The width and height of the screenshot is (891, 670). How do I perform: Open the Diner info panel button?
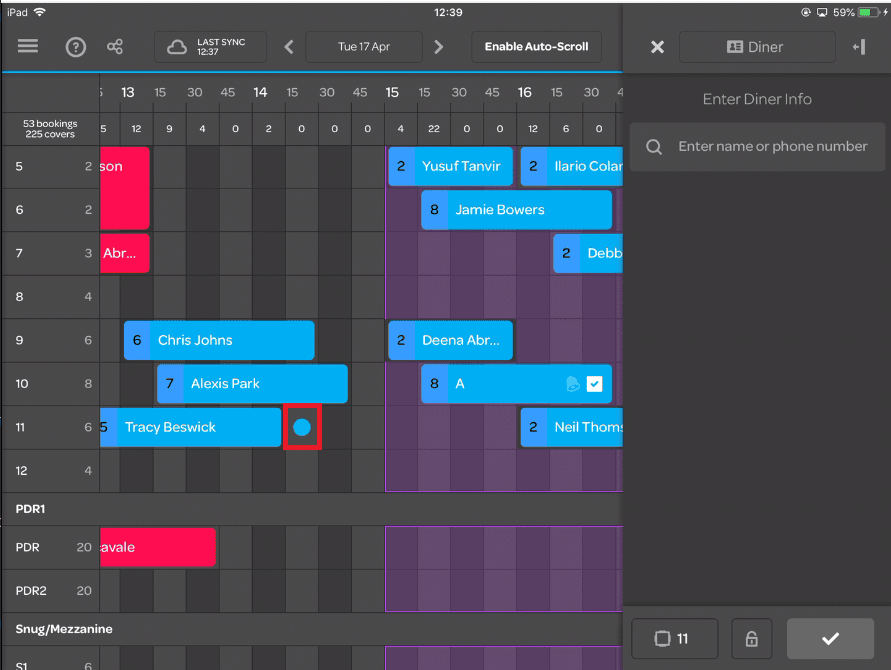756,46
